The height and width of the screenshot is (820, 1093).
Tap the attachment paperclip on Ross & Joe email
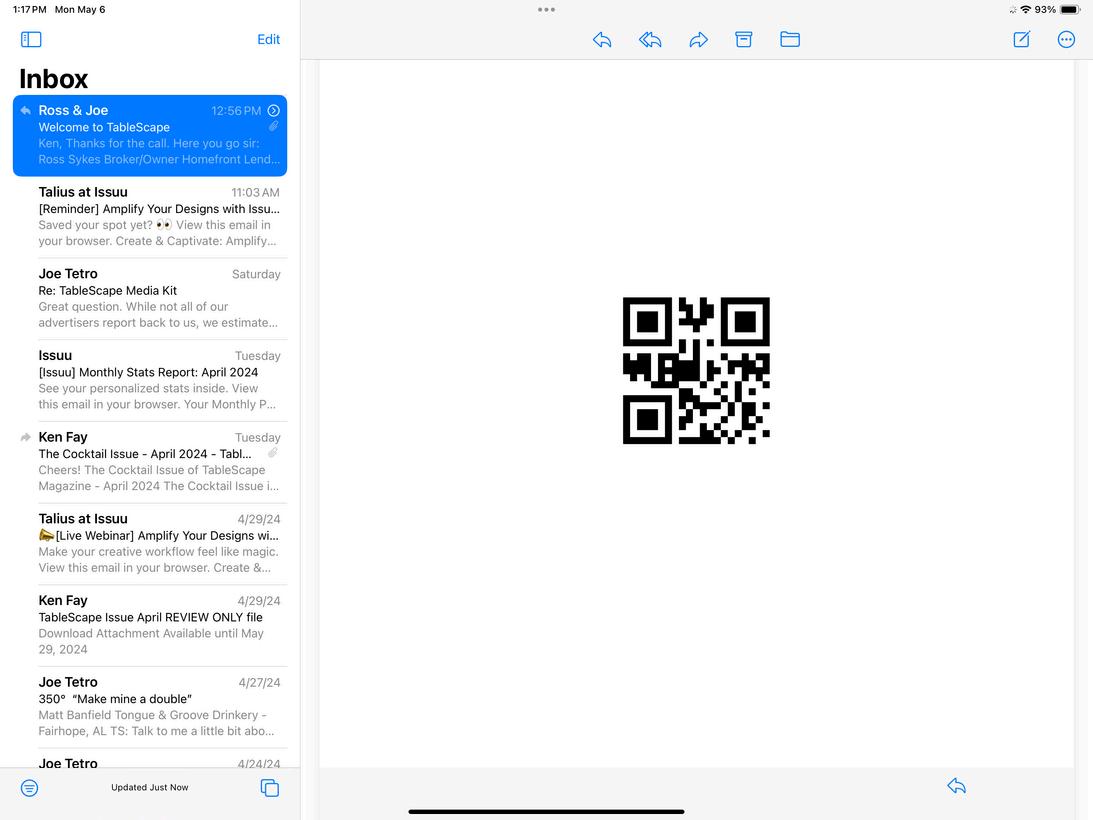pyautogui.click(x=273, y=126)
